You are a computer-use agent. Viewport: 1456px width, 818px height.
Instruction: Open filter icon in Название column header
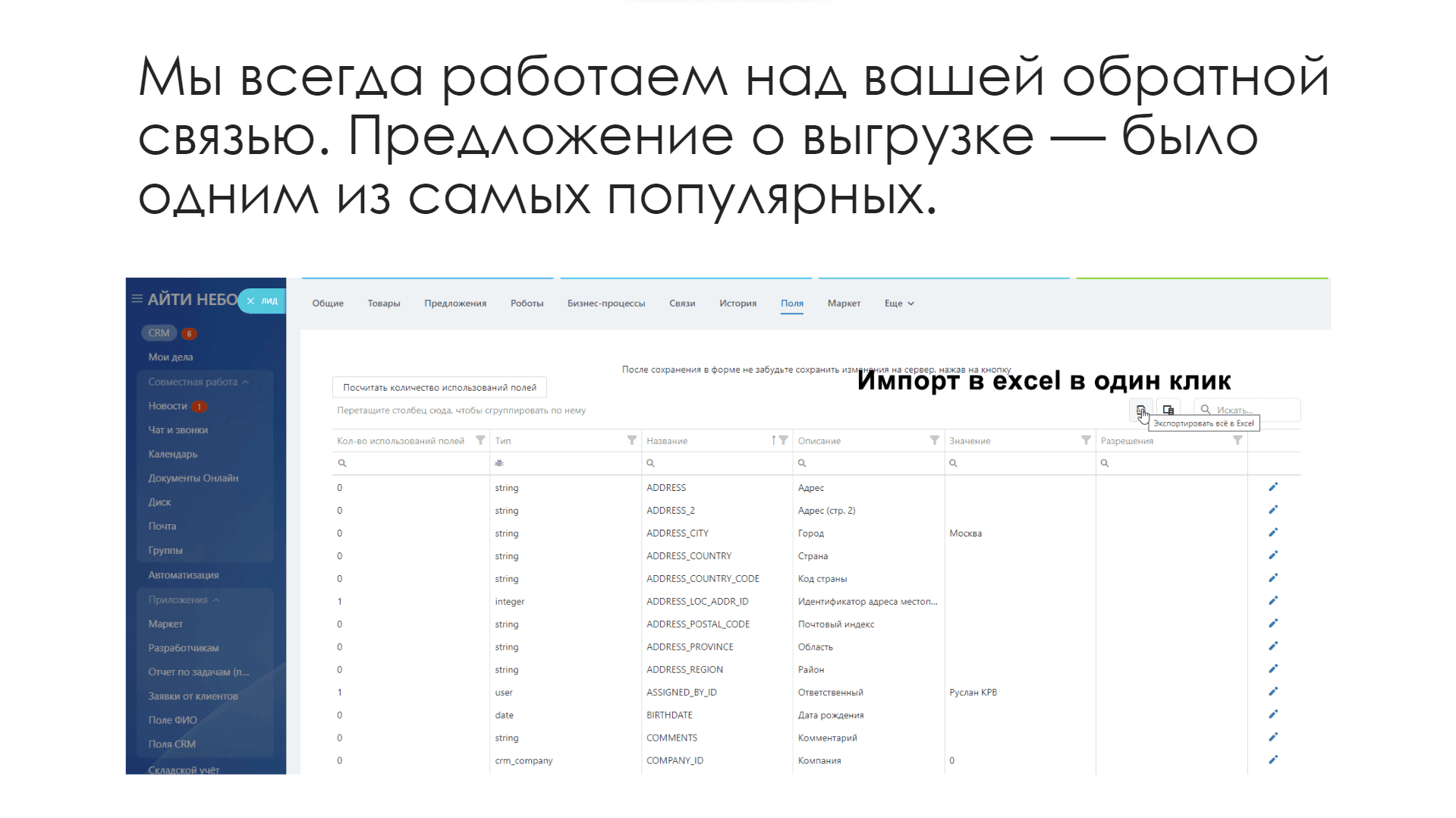coord(784,440)
